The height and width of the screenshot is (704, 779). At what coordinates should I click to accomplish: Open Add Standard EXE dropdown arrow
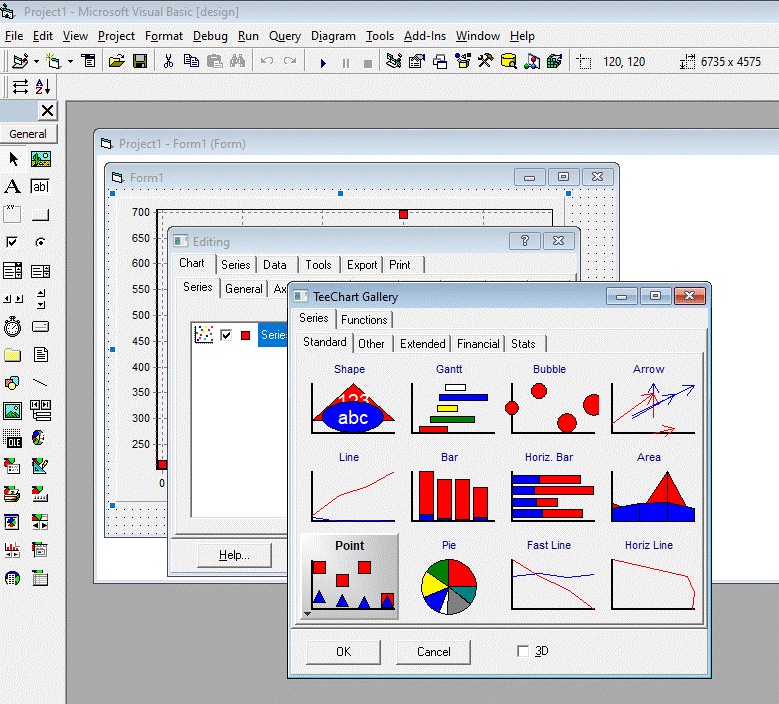point(36,62)
